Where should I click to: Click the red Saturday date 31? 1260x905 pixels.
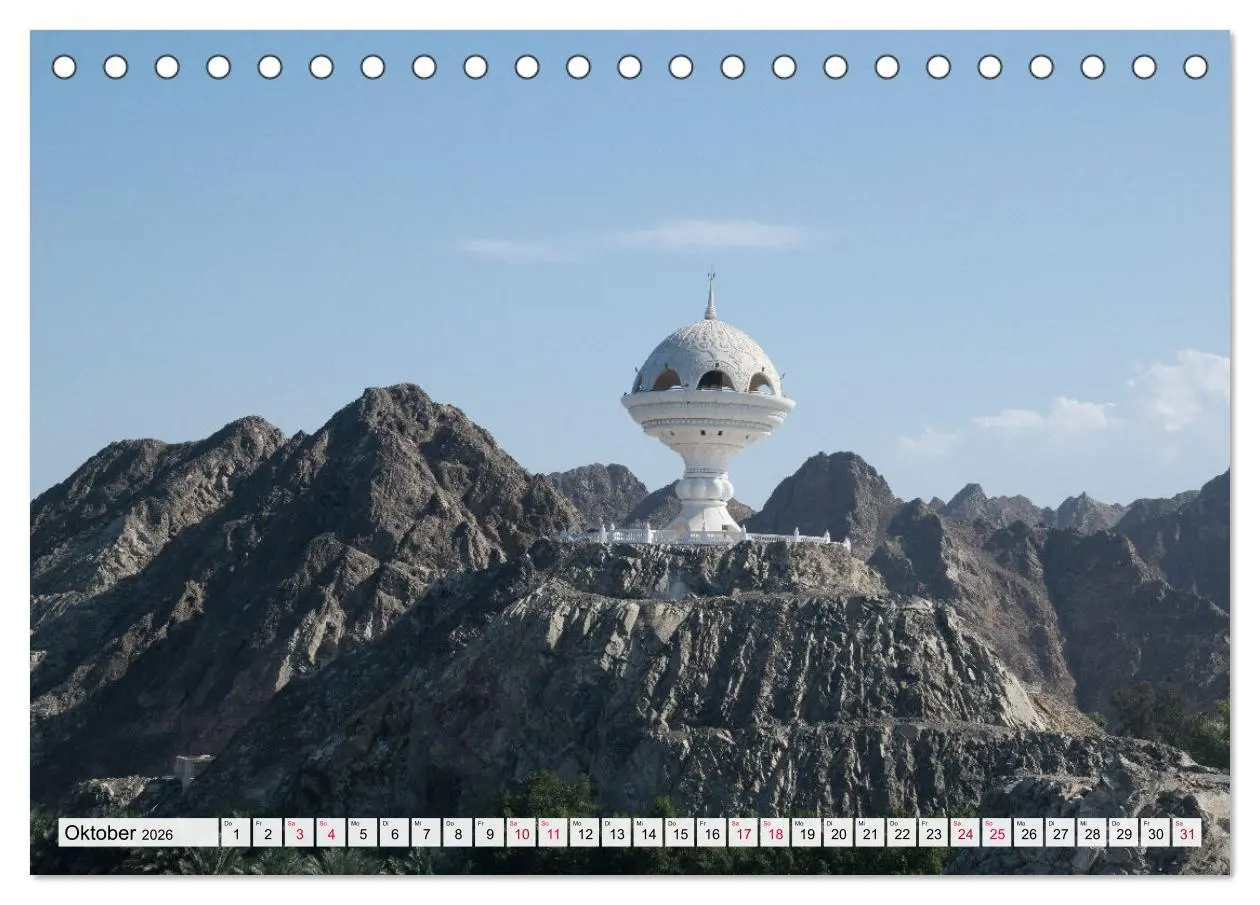click(x=1187, y=833)
